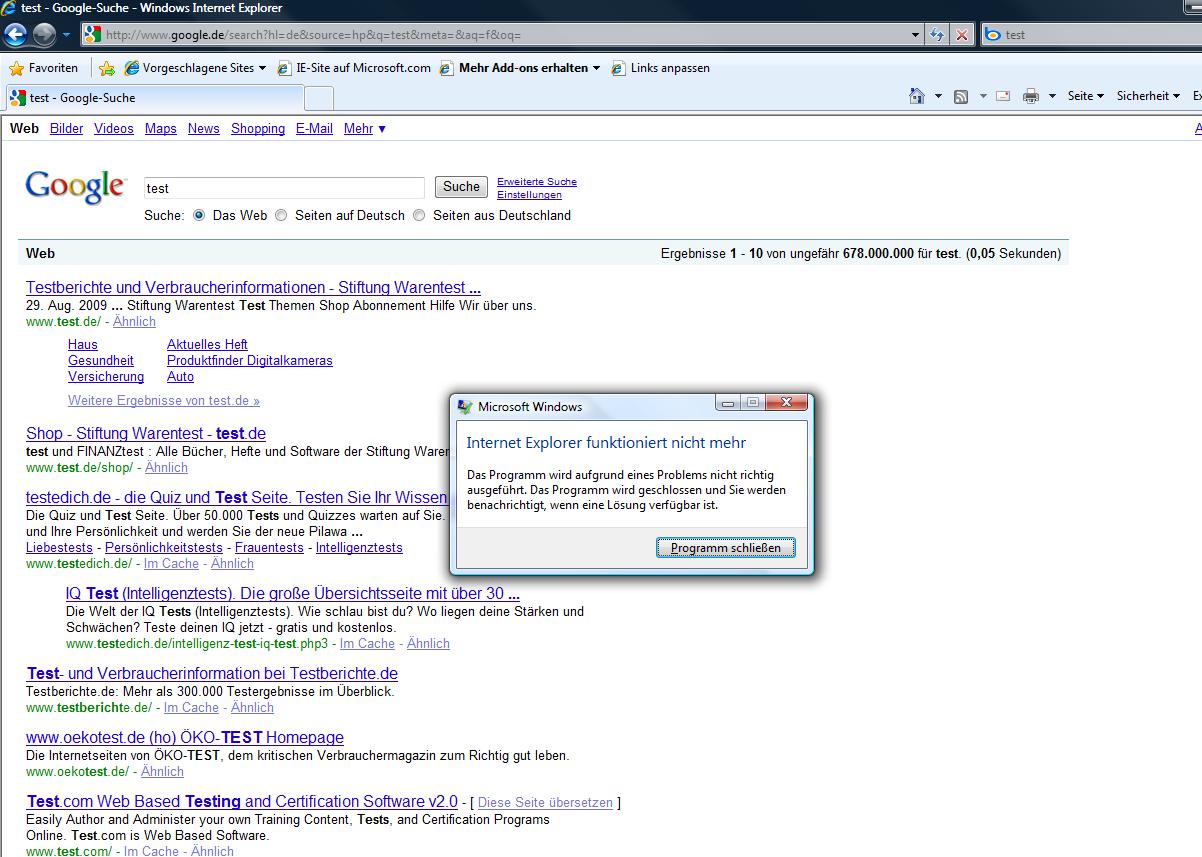Click Internet Explorer icon in the title bar

(9, 8)
